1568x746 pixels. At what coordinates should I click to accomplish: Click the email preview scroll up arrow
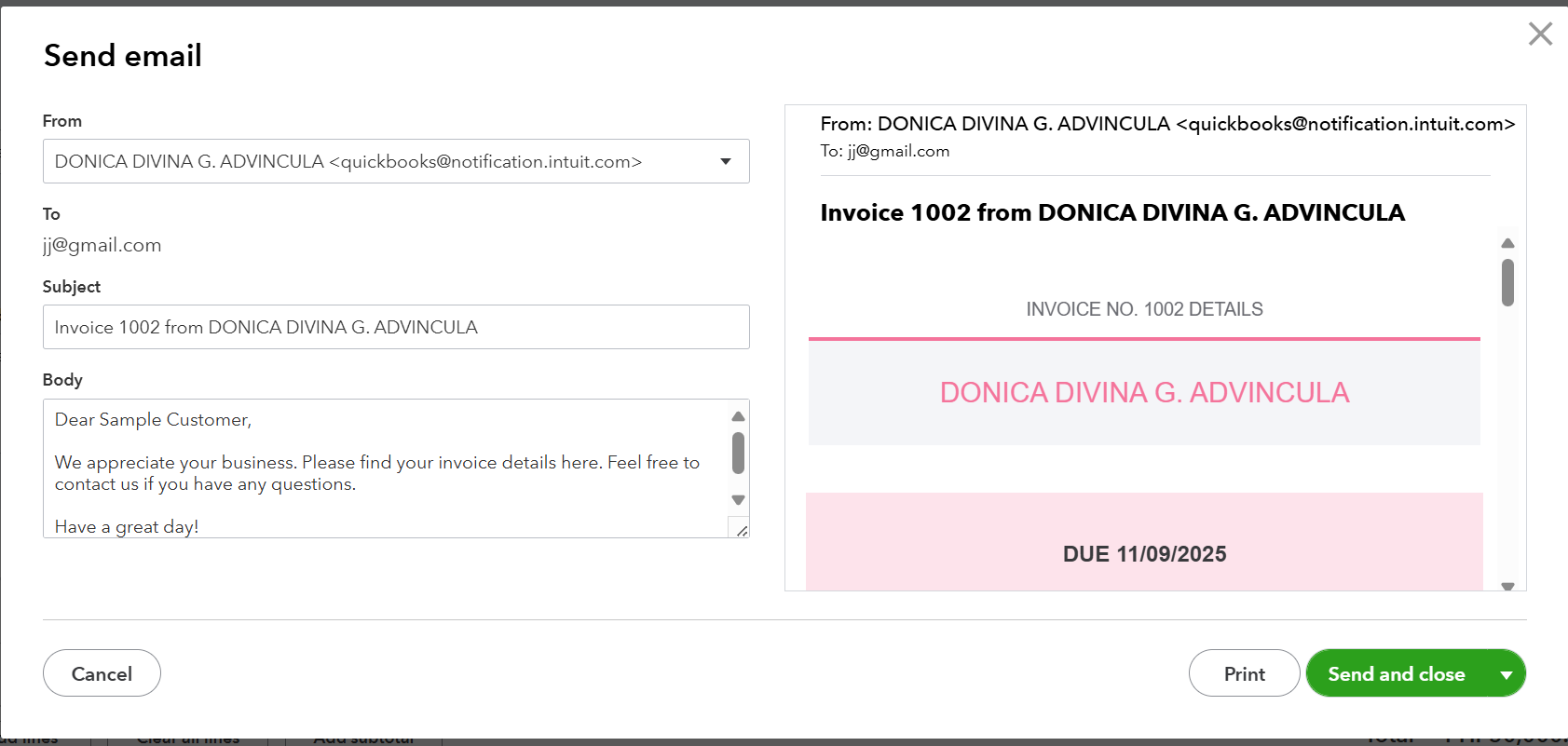point(1507,243)
